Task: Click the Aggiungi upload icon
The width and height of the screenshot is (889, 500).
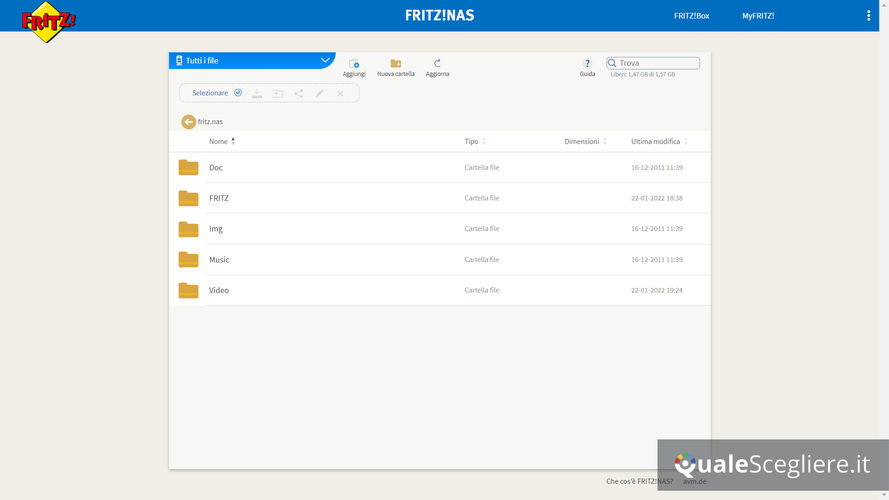Action: 354,64
